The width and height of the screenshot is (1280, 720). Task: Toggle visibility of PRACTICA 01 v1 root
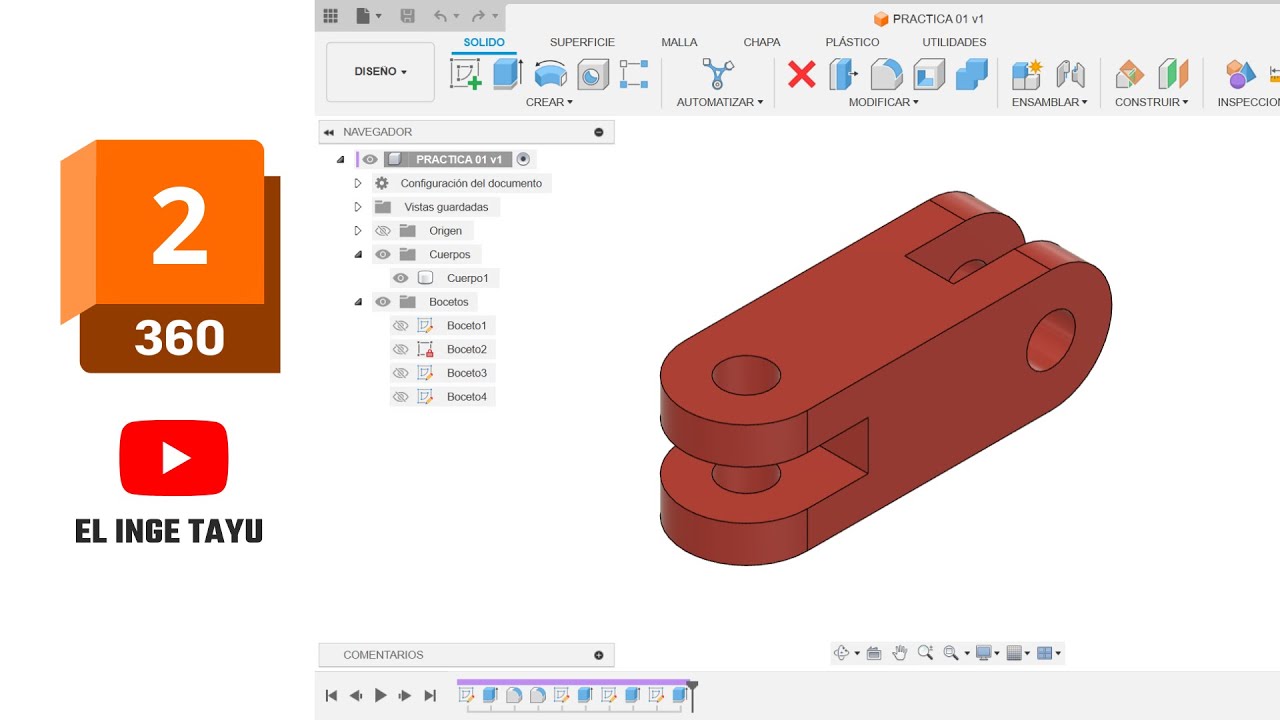coord(370,159)
